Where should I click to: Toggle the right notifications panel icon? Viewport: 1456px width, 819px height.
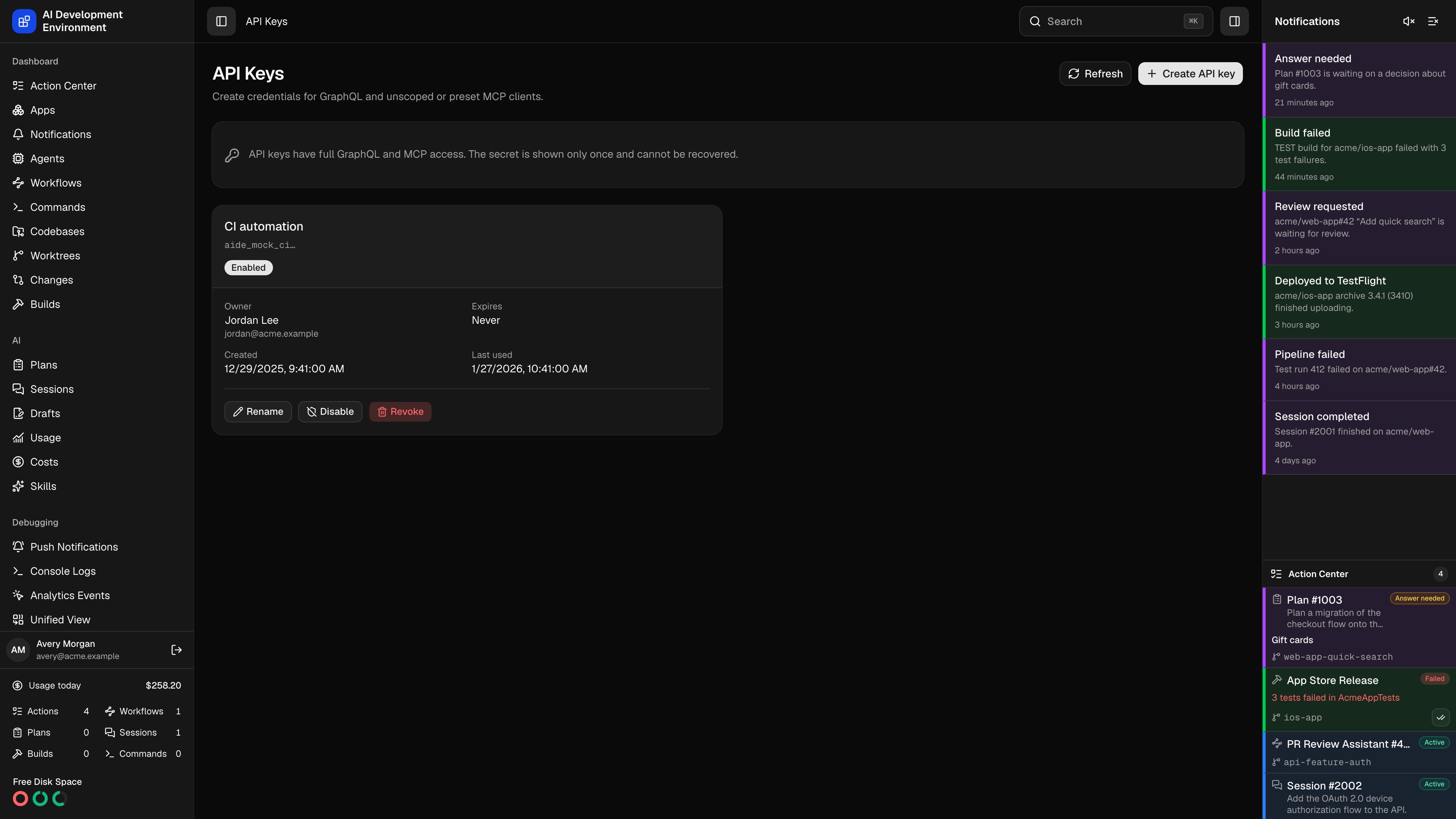(x=1234, y=22)
